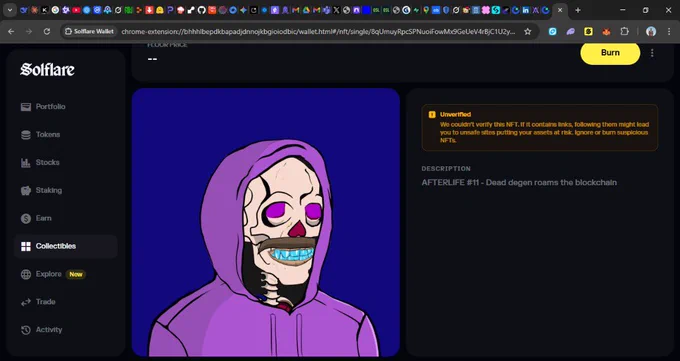
Task: Open the purple feather extension
Action: click(x=570, y=32)
